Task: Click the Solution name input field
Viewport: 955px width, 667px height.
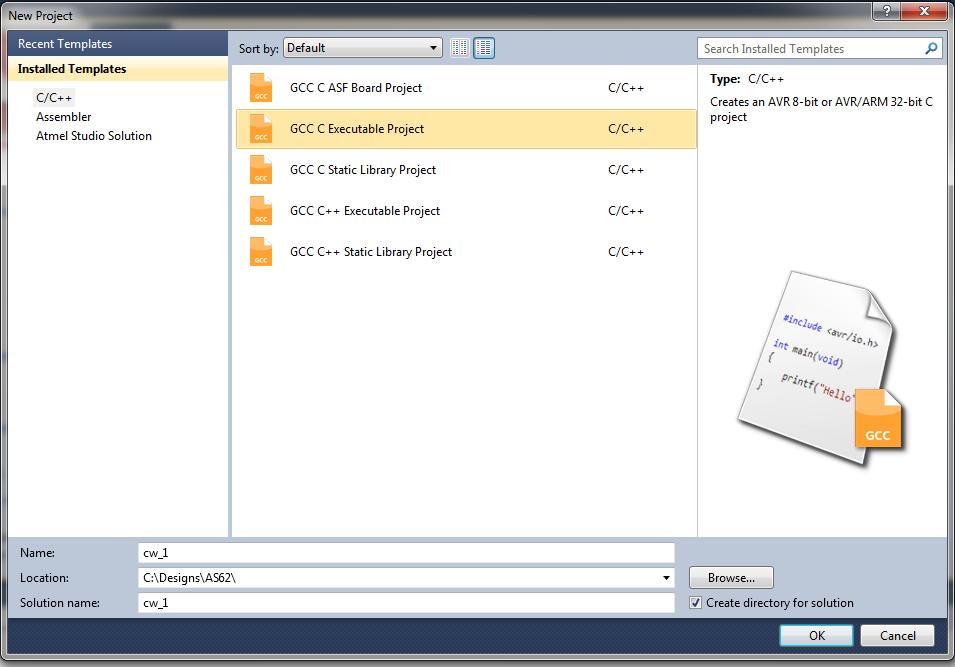Action: [406, 602]
